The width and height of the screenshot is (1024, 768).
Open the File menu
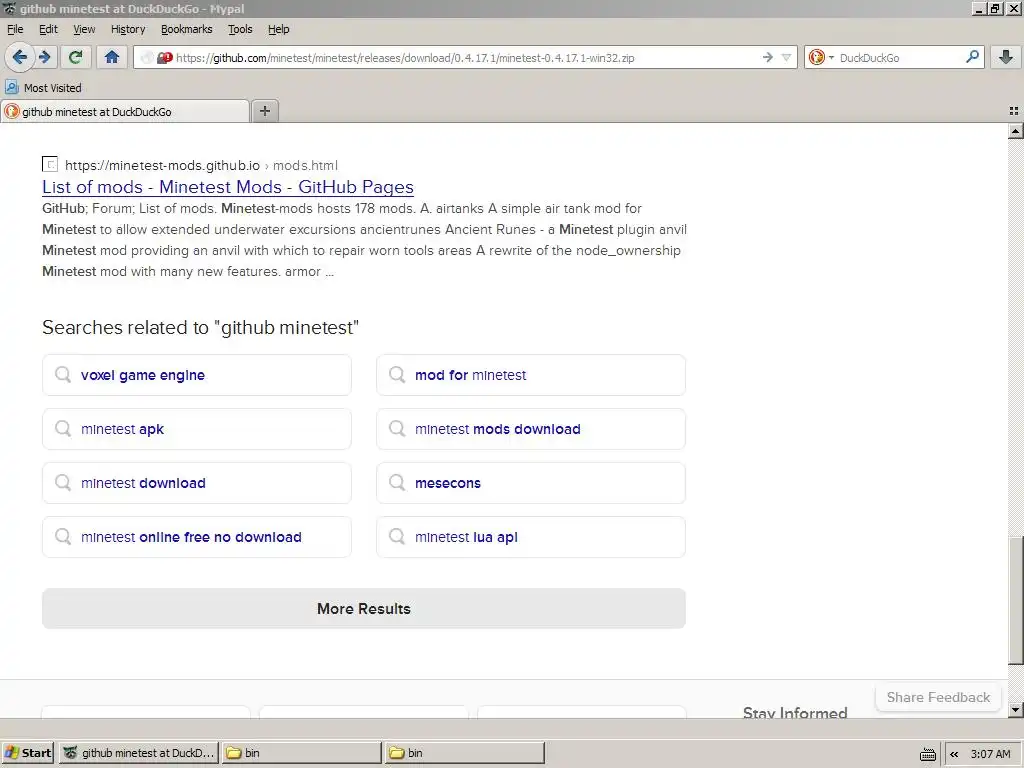tap(15, 29)
